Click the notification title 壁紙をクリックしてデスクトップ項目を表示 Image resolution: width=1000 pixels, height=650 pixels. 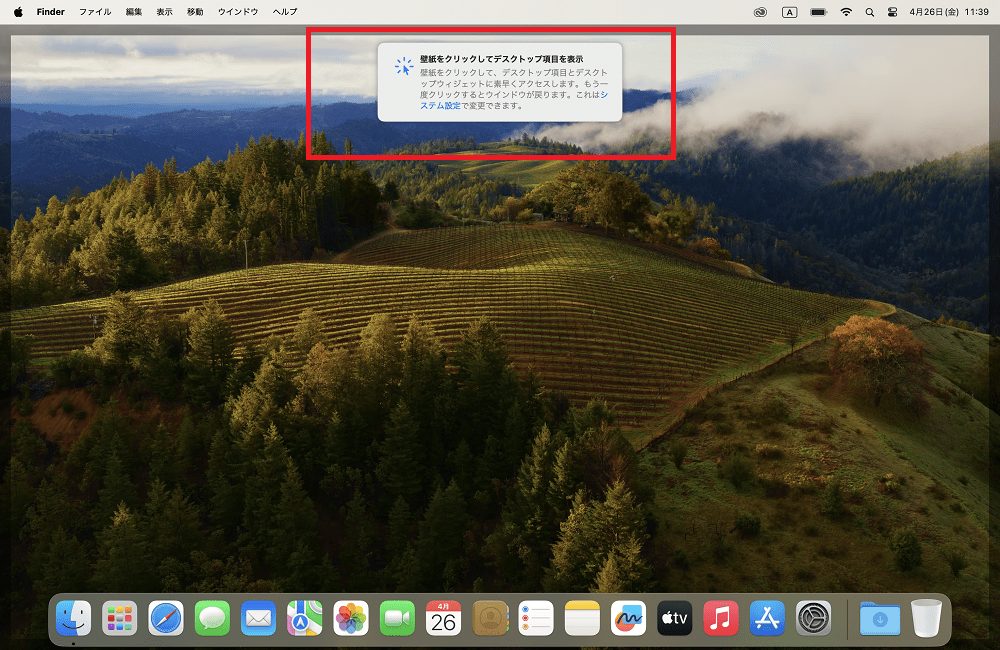point(501,59)
